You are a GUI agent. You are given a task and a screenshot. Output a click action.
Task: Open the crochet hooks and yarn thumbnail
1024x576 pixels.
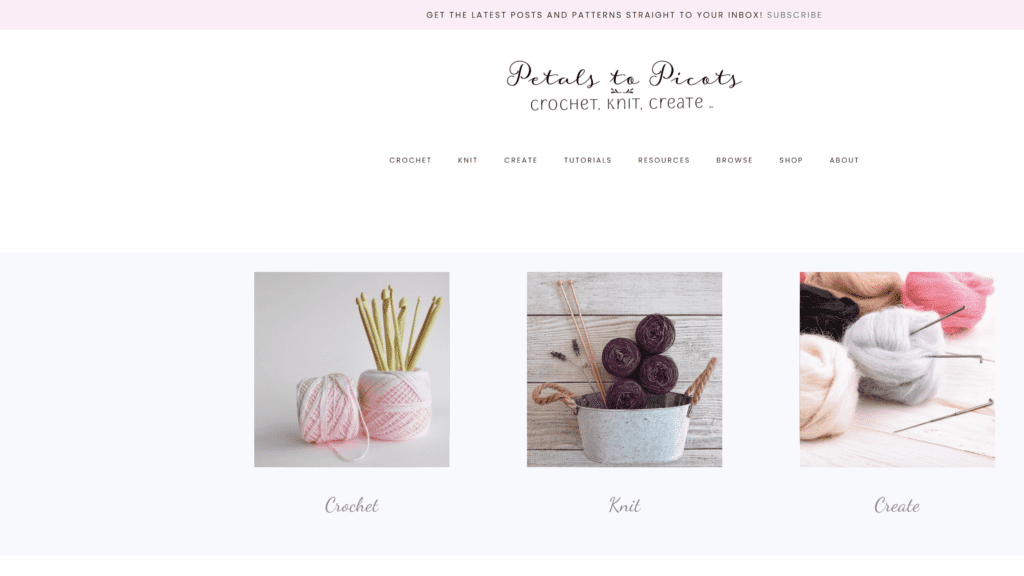(x=351, y=370)
